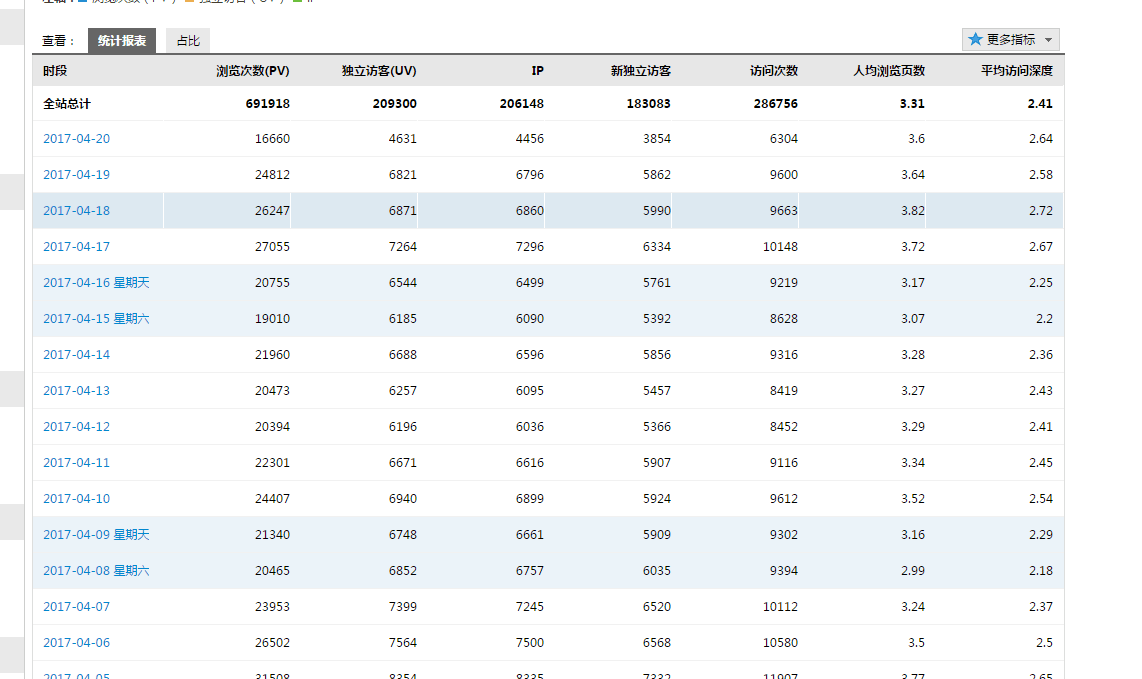Image resolution: width=1142 pixels, height=679 pixels.
Task: Click the 2017-04-08 星期六 link
Action: (x=96, y=571)
